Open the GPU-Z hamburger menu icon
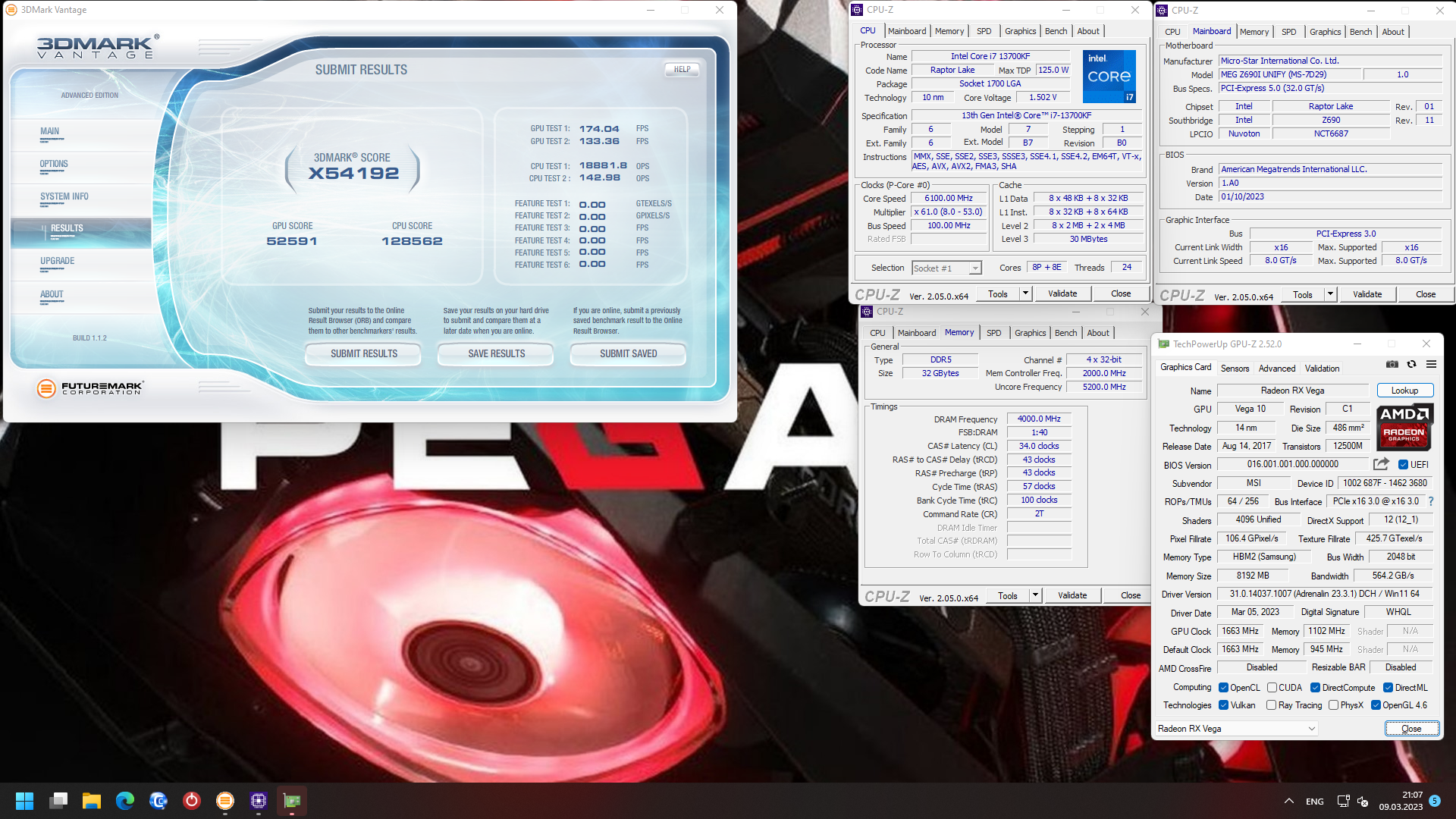The image size is (1456, 819). [x=1431, y=364]
